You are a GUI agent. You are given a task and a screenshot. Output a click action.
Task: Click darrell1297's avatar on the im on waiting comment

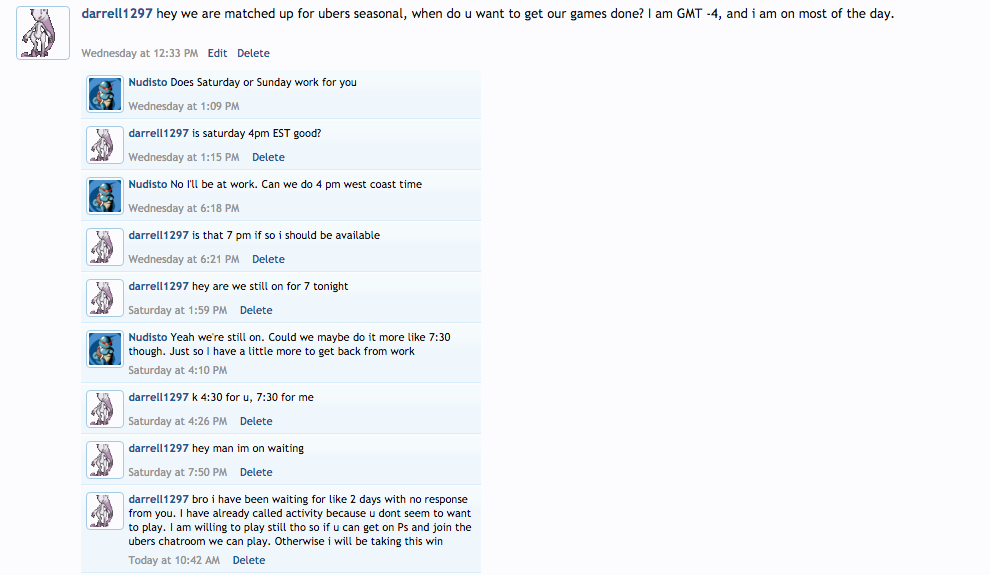point(105,460)
